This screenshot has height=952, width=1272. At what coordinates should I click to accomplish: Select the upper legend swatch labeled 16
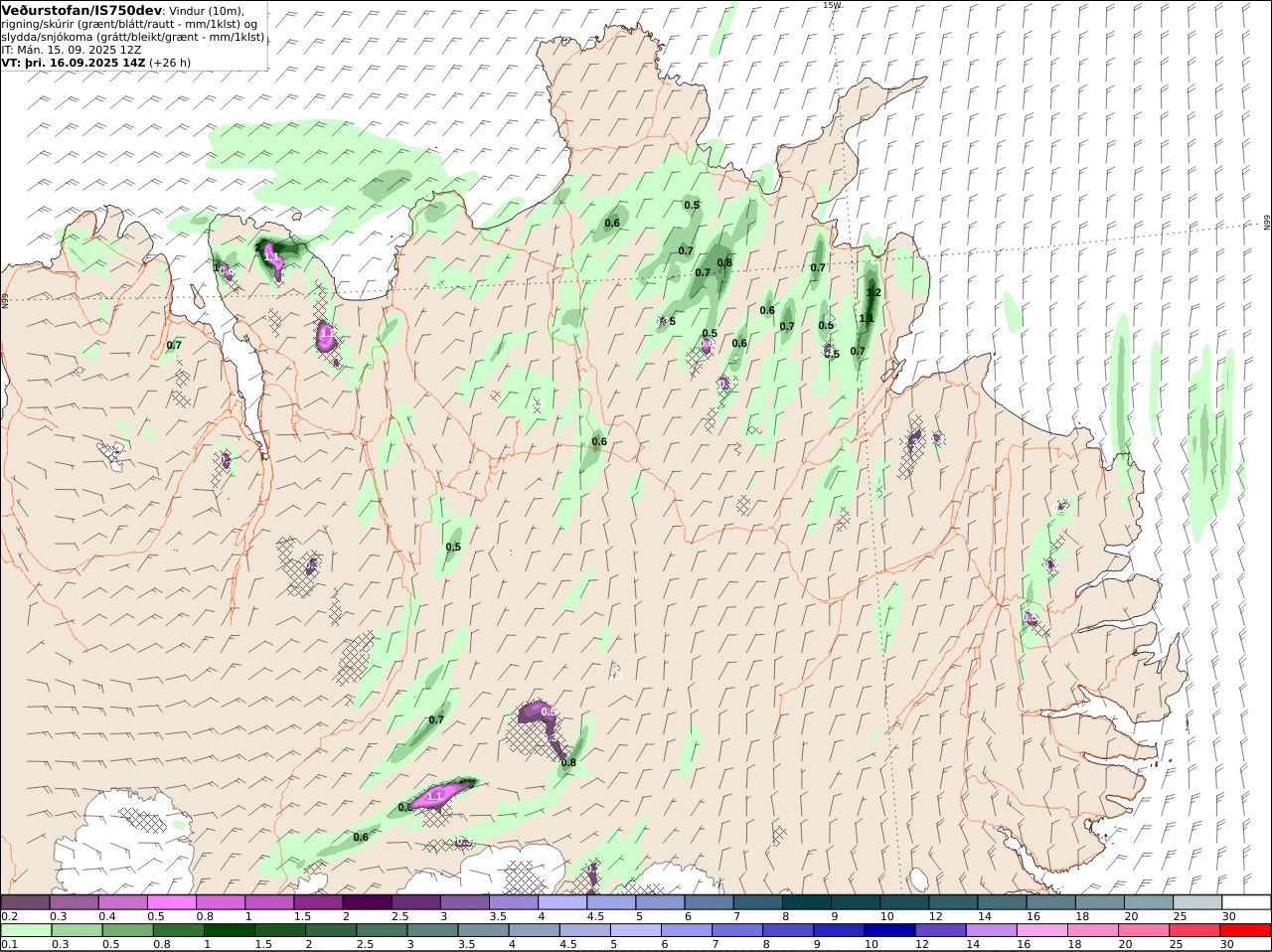(1050, 902)
